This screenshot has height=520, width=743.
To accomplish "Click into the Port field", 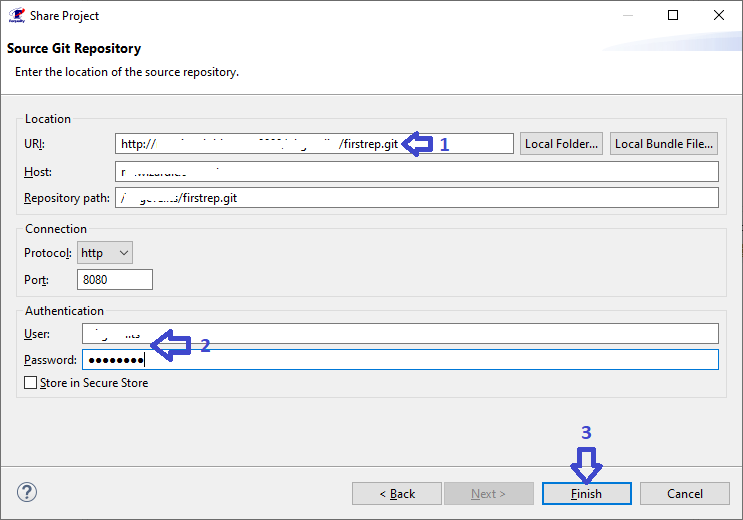I will pyautogui.click(x=115, y=279).
